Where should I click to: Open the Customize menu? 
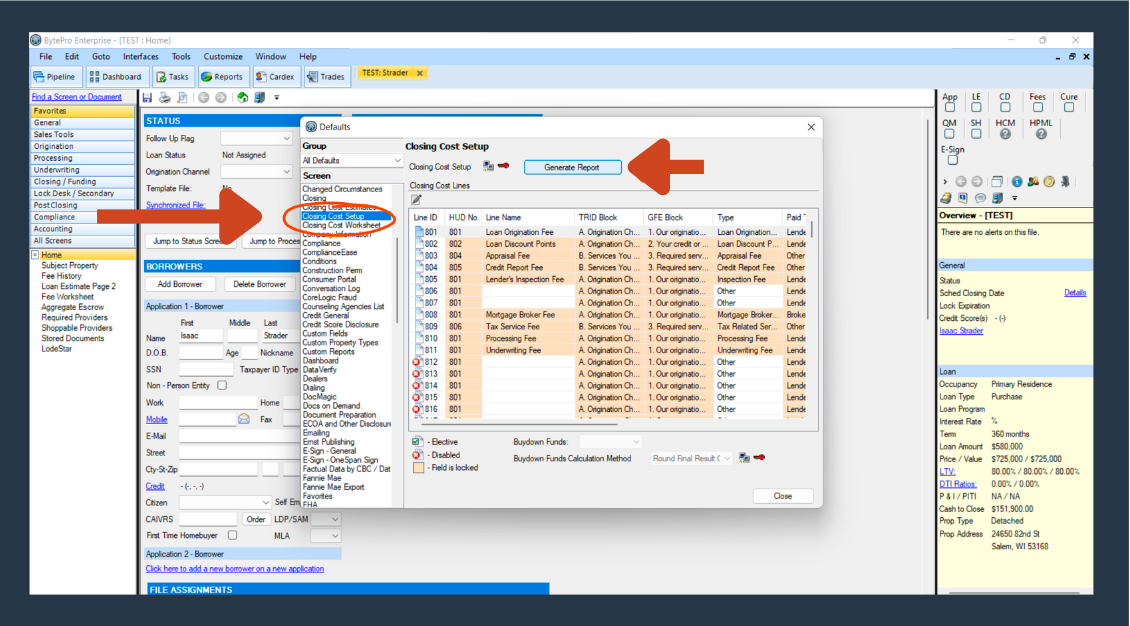223,56
